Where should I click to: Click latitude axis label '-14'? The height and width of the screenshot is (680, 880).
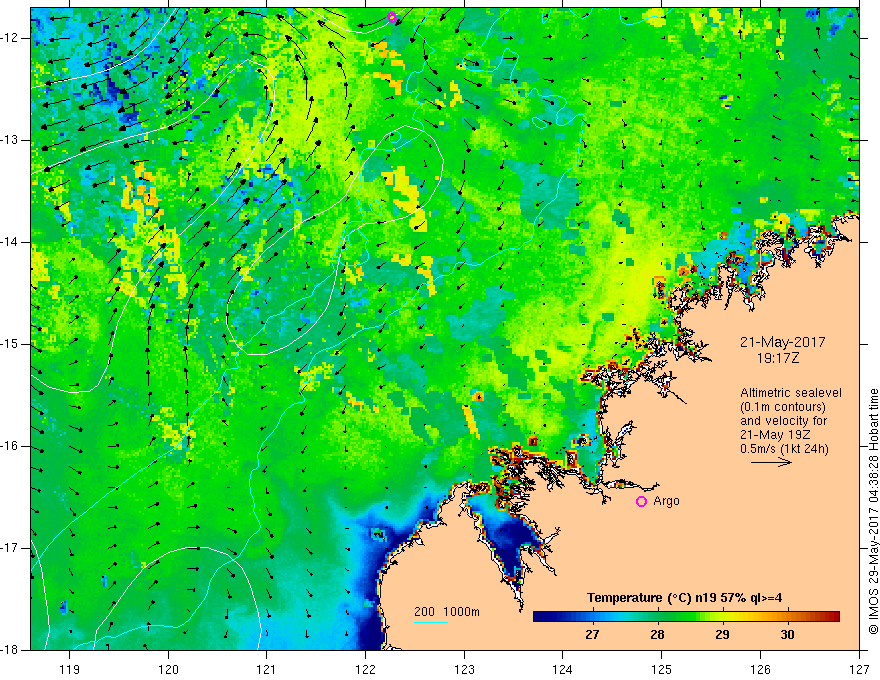(x=11, y=242)
